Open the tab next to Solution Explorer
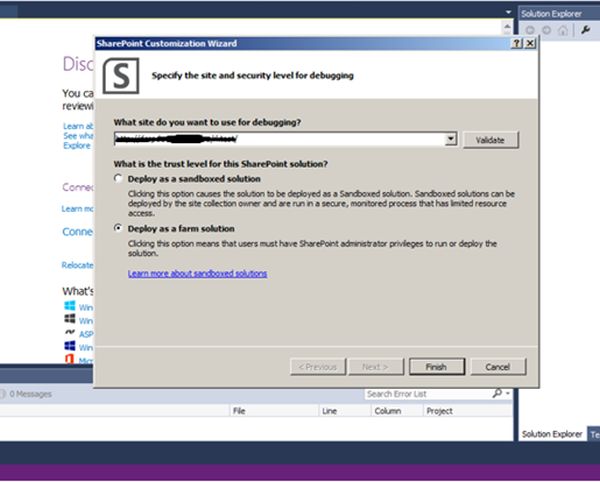Image resolution: width=600 pixels, height=482 pixels. [x=594, y=434]
